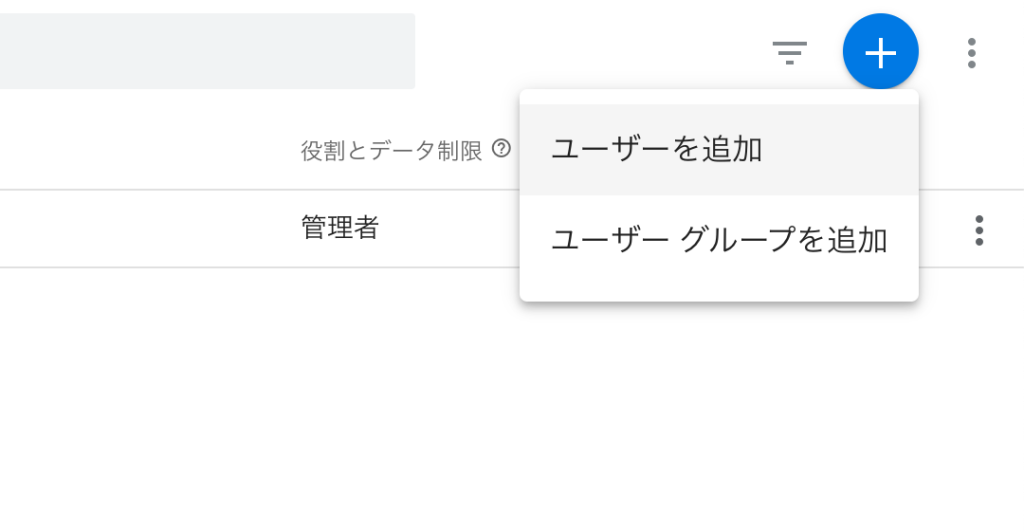Open the filter icon beside the plus button

click(x=790, y=52)
